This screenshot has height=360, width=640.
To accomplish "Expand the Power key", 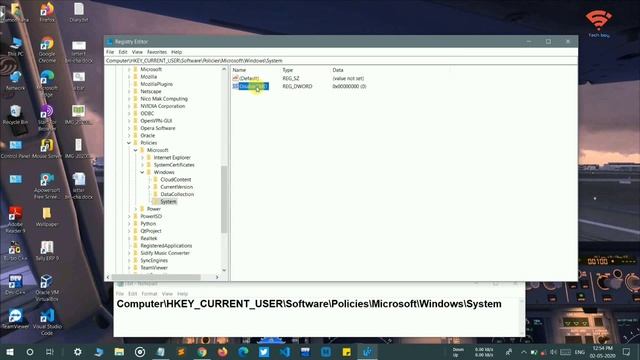I will 136,209.
